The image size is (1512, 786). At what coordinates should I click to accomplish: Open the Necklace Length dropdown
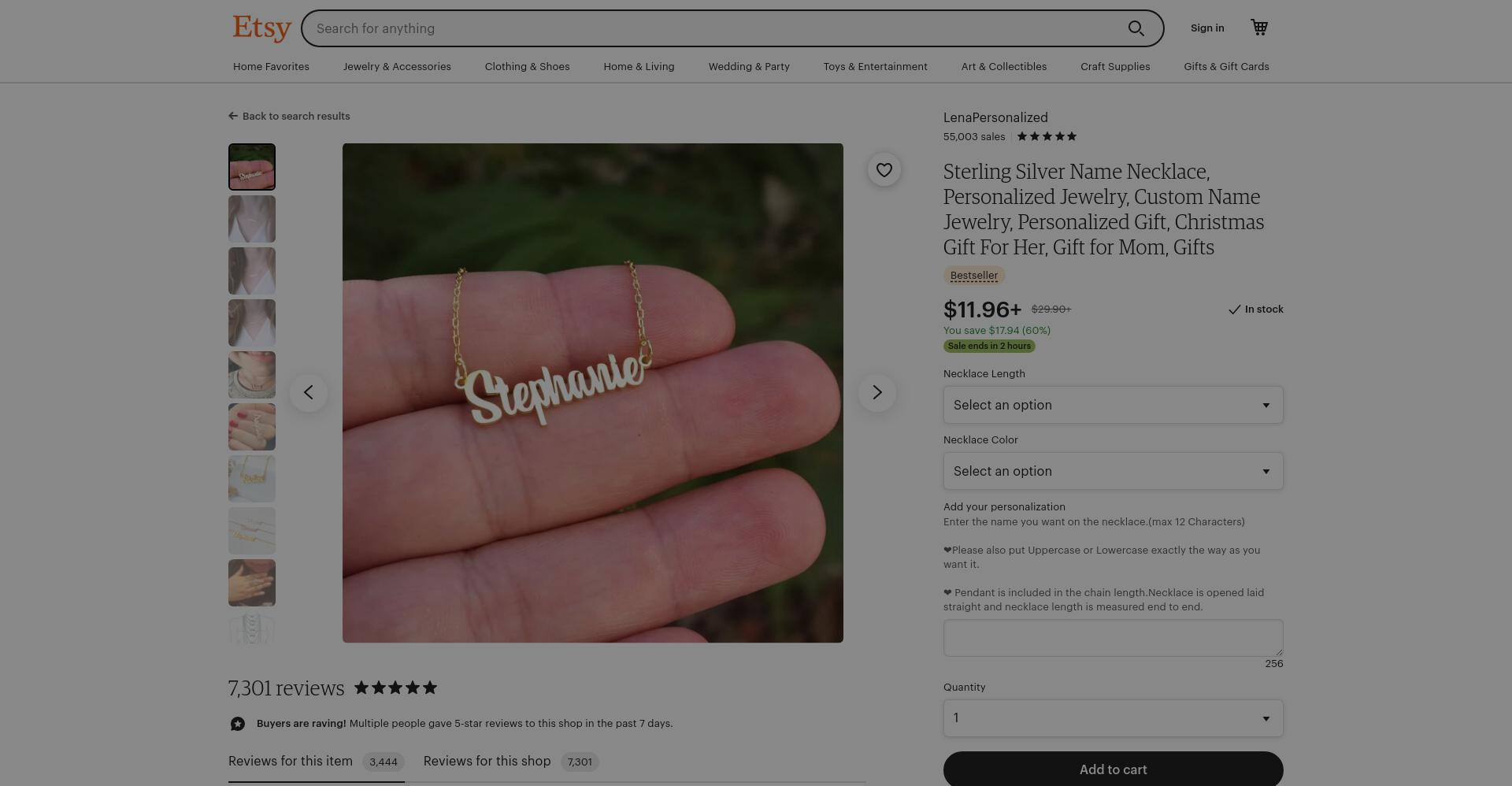tap(1113, 405)
